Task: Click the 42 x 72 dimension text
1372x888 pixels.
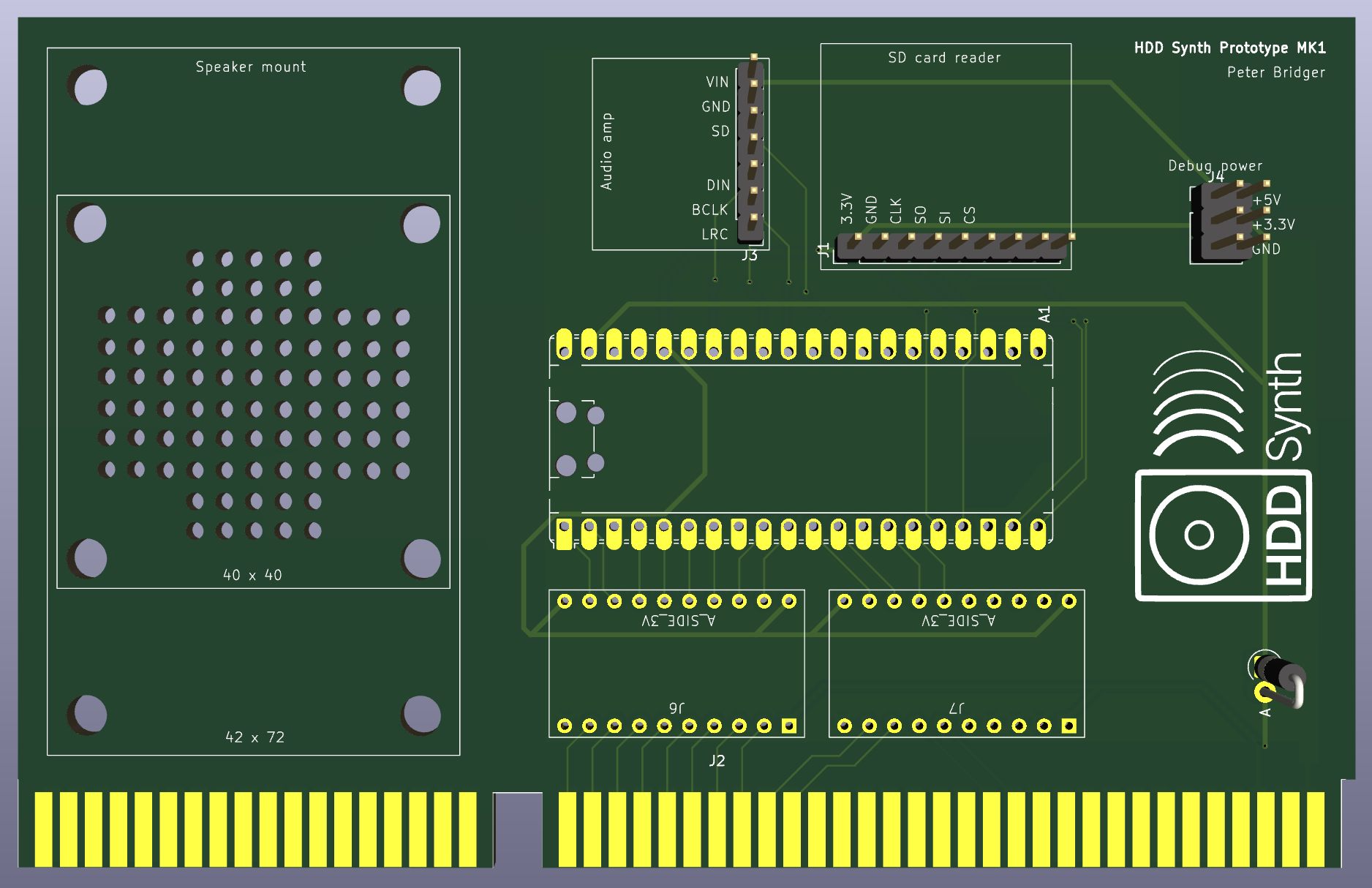Action: pyautogui.click(x=255, y=737)
